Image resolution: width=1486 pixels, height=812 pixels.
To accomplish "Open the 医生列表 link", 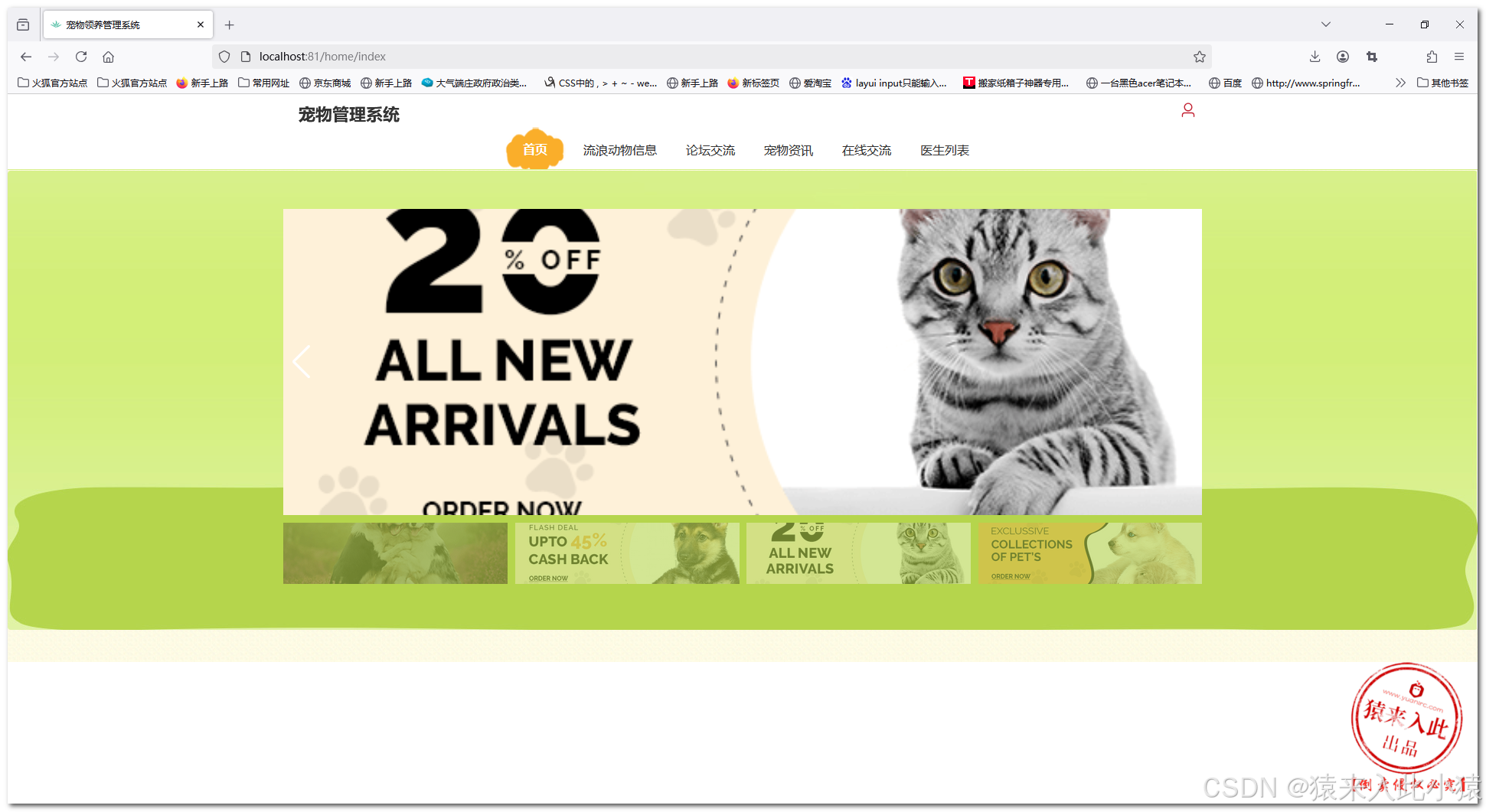I will pos(945,151).
